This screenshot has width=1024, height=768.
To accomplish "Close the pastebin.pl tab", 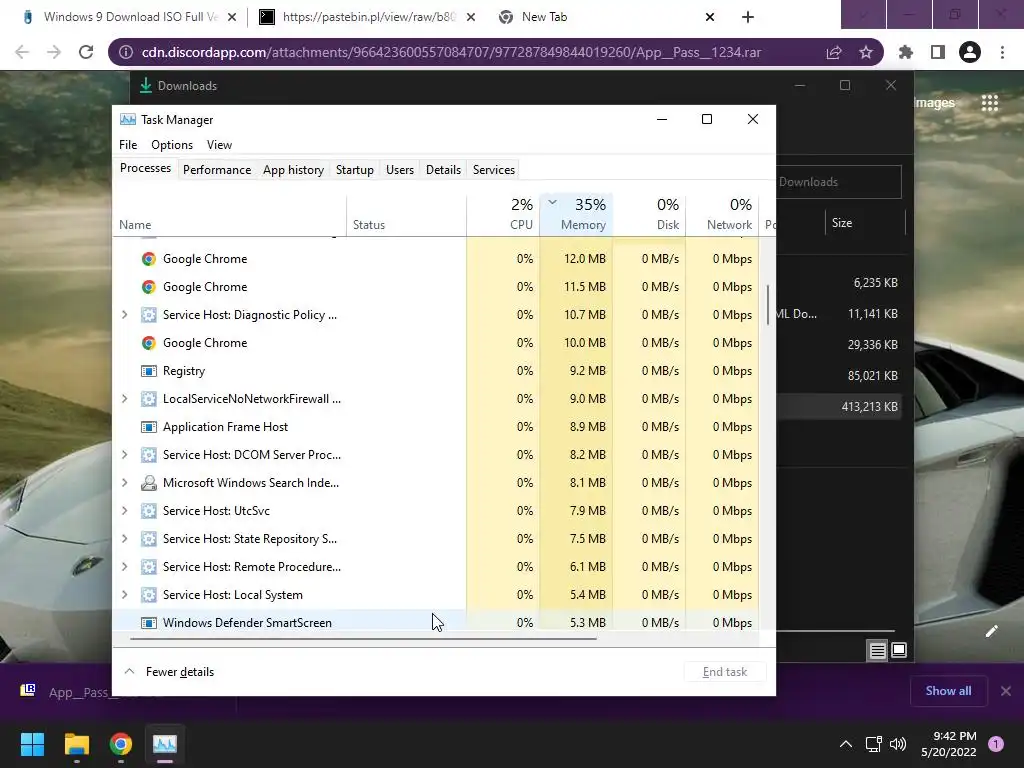I will [x=471, y=17].
